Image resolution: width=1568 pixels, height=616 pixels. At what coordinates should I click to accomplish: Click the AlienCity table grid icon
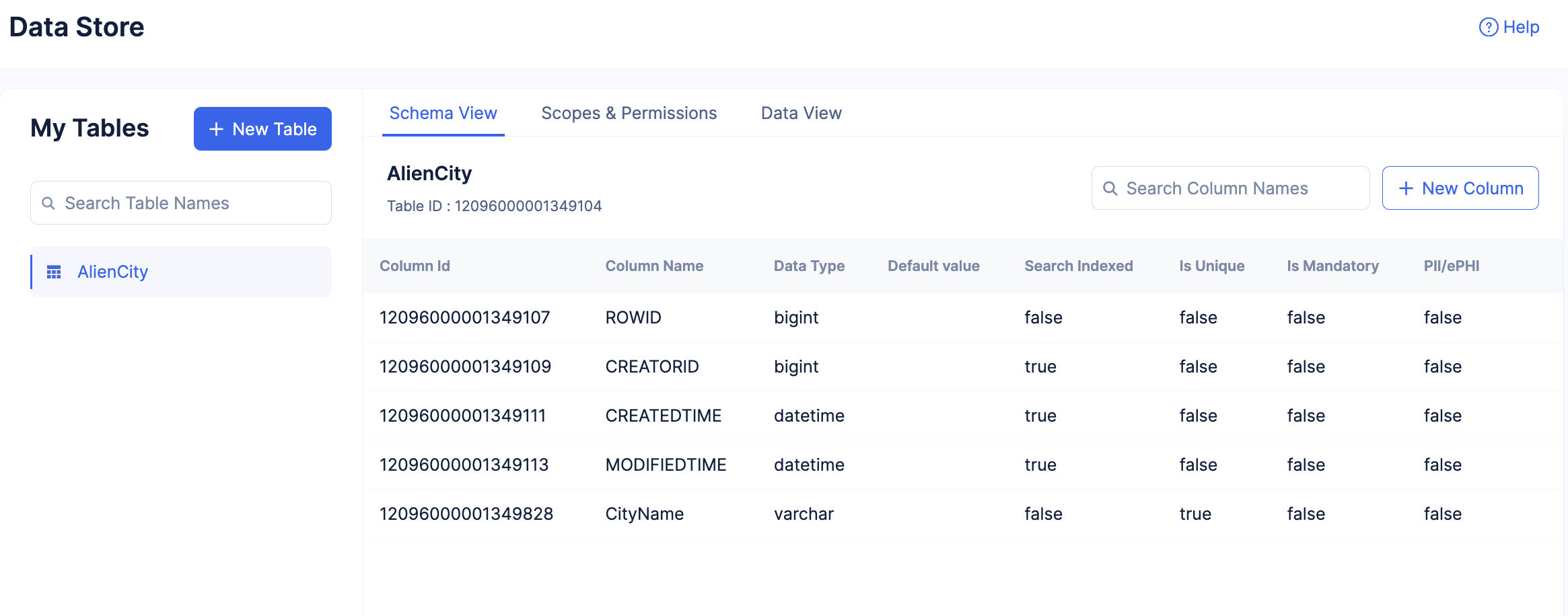54,272
